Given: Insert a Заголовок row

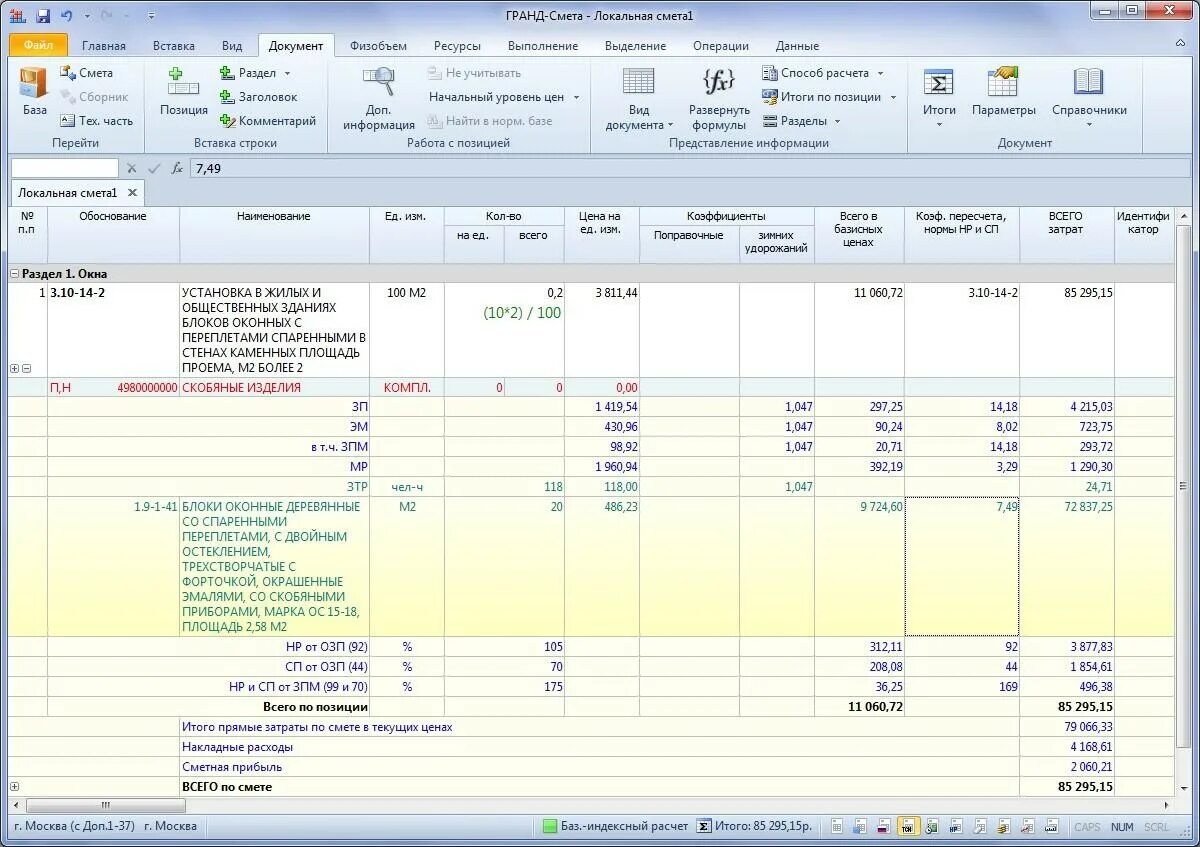Looking at the screenshot, I should (258, 97).
